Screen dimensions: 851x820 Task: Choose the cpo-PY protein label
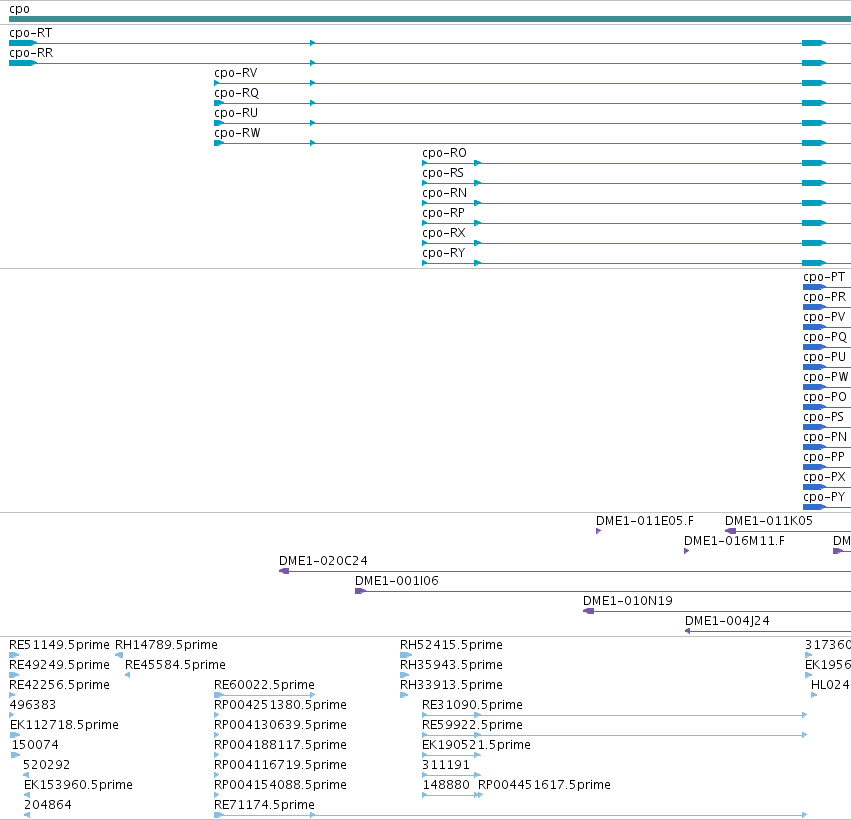point(824,498)
